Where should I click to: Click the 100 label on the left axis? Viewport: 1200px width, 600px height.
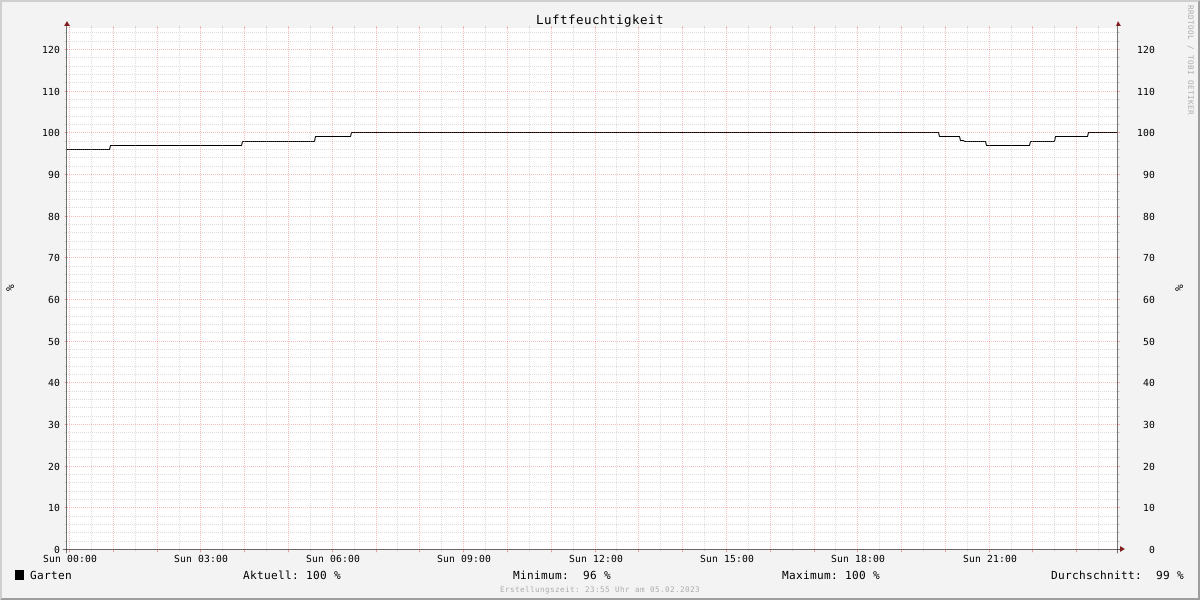click(x=51, y=133)
